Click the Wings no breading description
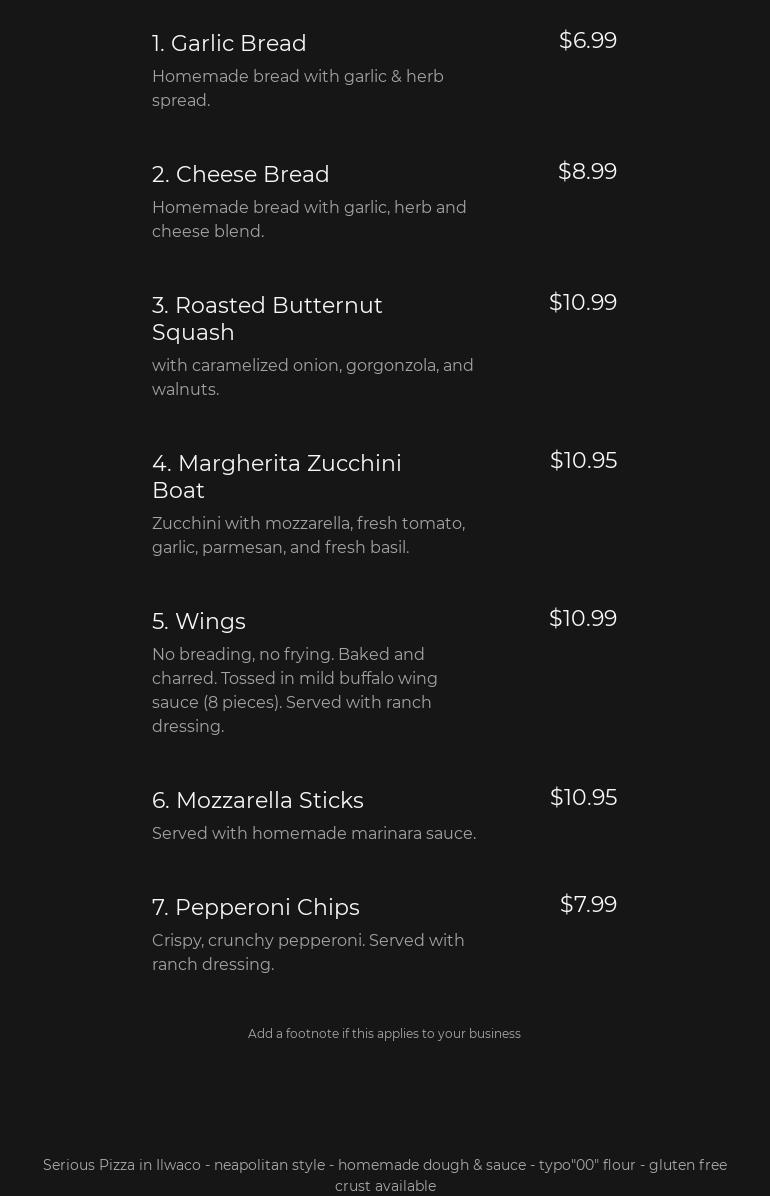 pyautogui.click(x=295, y=691)
